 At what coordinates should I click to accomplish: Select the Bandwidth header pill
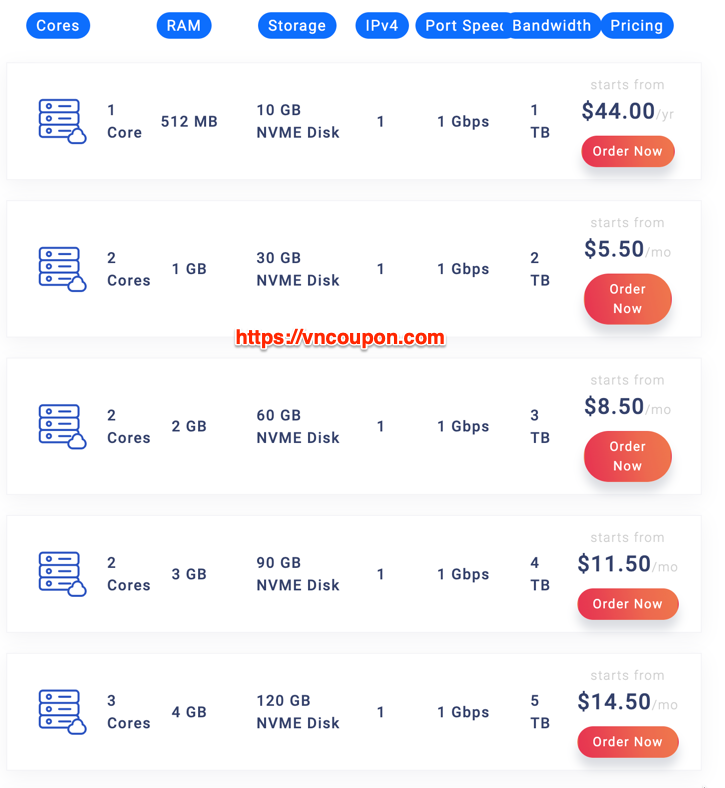[552, 26]
